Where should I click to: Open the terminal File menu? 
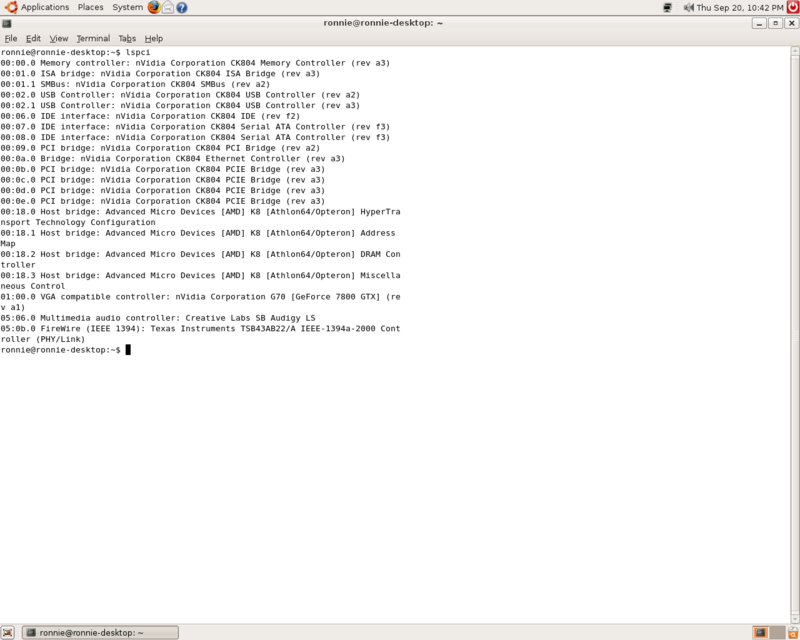(11, 38)
